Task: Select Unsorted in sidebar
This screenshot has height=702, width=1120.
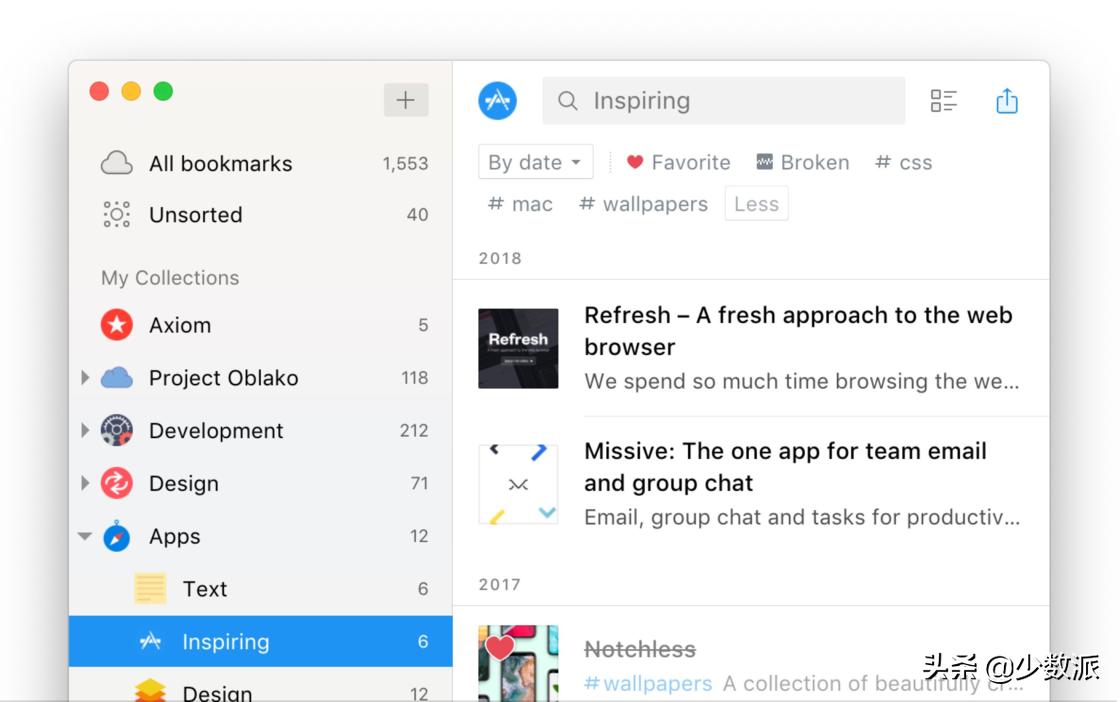Action: tap(261, 214)
